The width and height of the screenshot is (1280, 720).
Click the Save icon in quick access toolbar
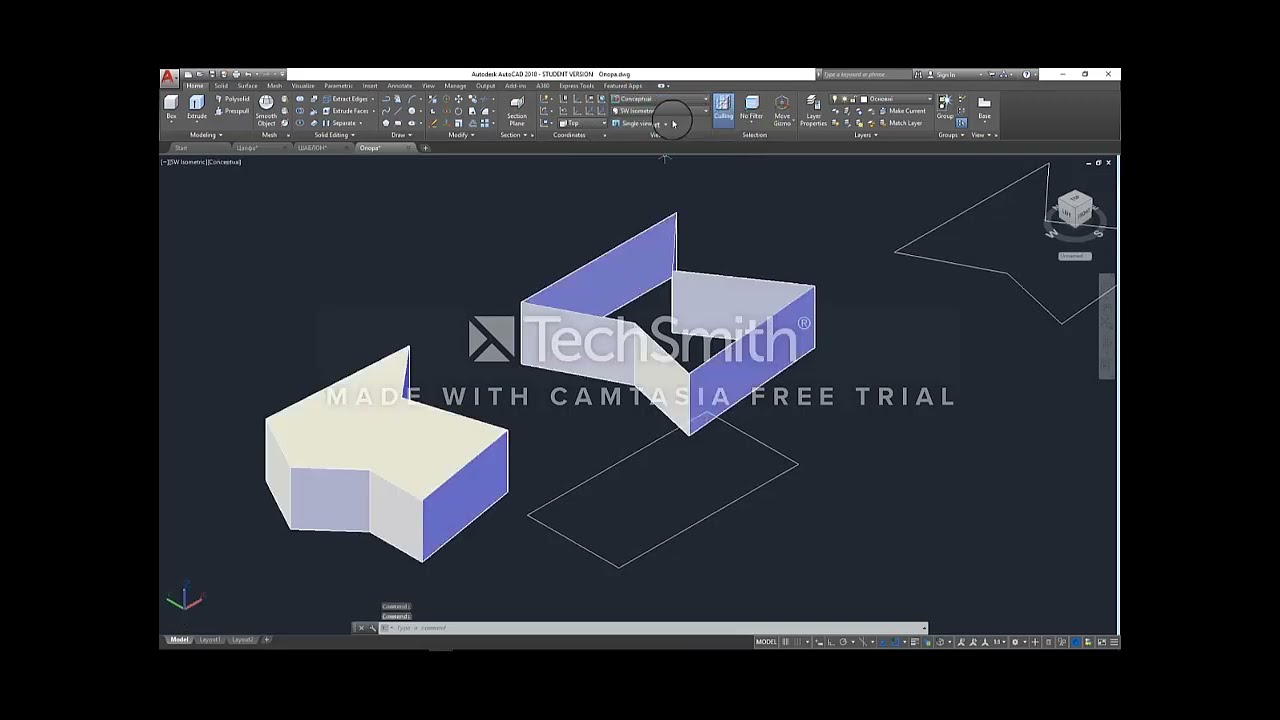[x=211, y=74]
